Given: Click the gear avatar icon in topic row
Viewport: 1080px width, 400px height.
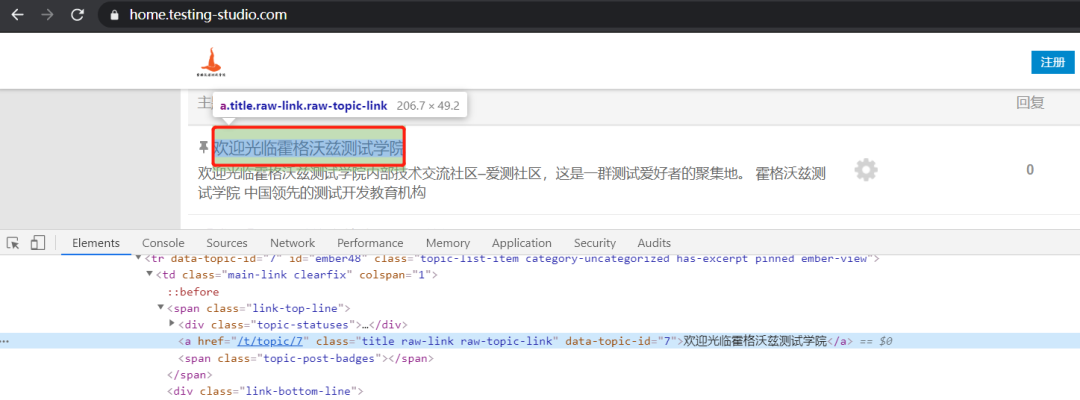Looking at the screenshot, I should (x=866, y=169).
